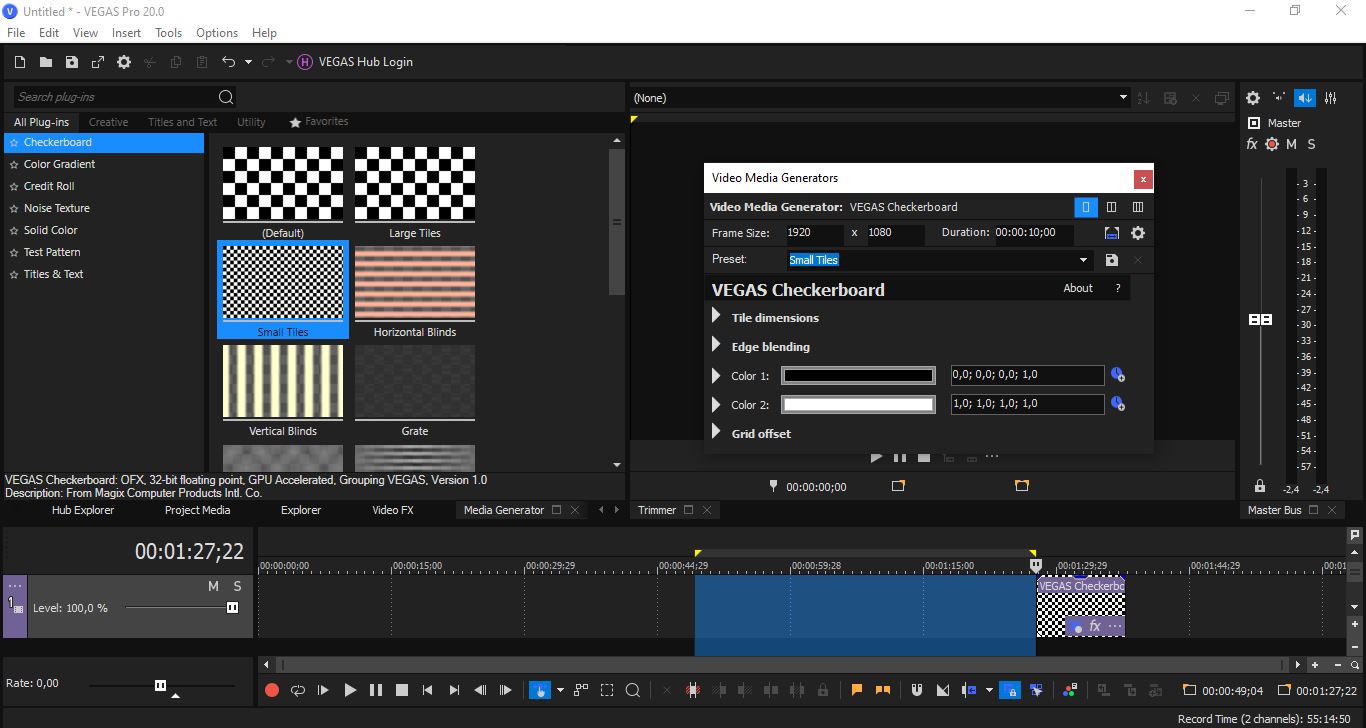Viewport: 1366px width, 728px height.
Task: Switch to the Creative plug-ins tab
Action: click(108, 122)
